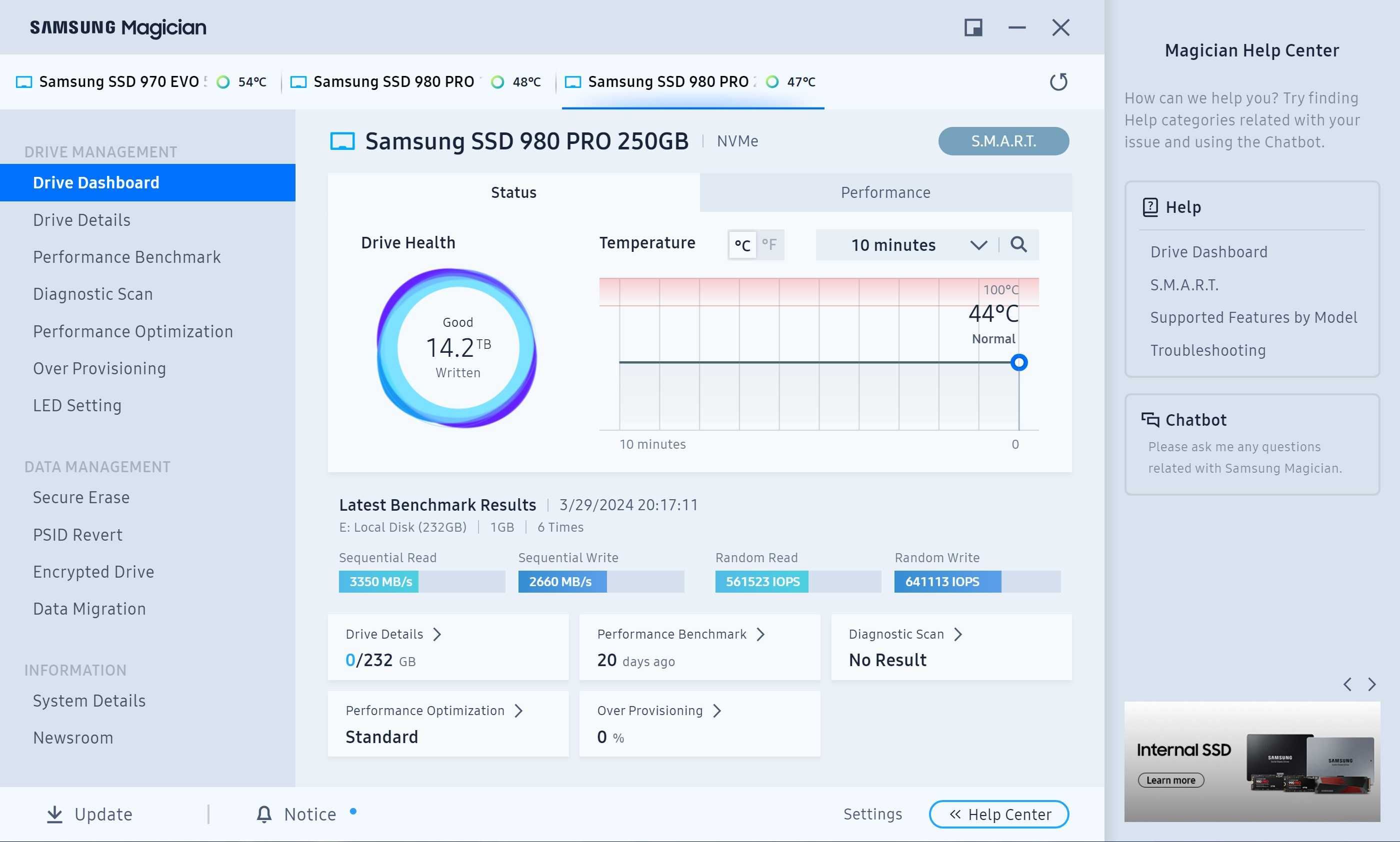Click the drive icon beside 980 PRO 250GB title
1400x842 pixels.
(x=342, y=141)
